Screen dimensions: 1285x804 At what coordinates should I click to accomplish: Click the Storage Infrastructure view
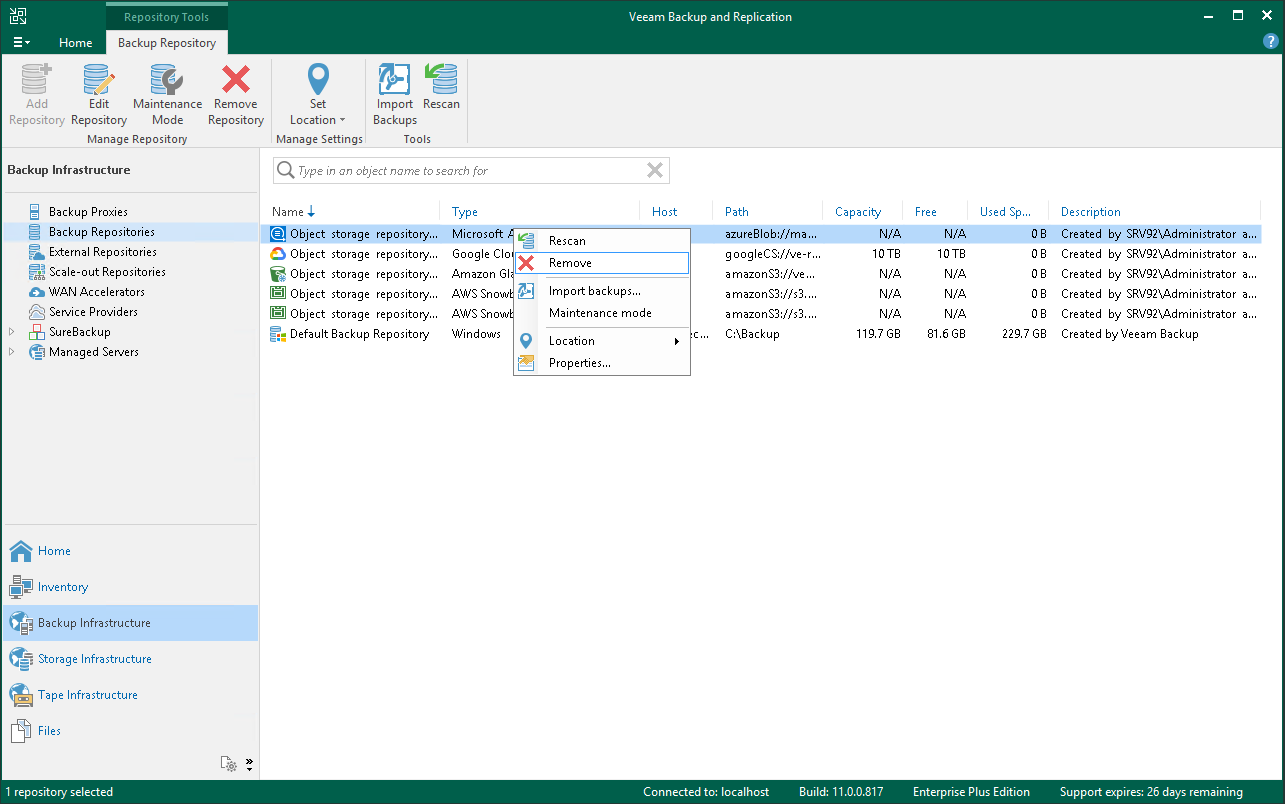pos(93,658)
